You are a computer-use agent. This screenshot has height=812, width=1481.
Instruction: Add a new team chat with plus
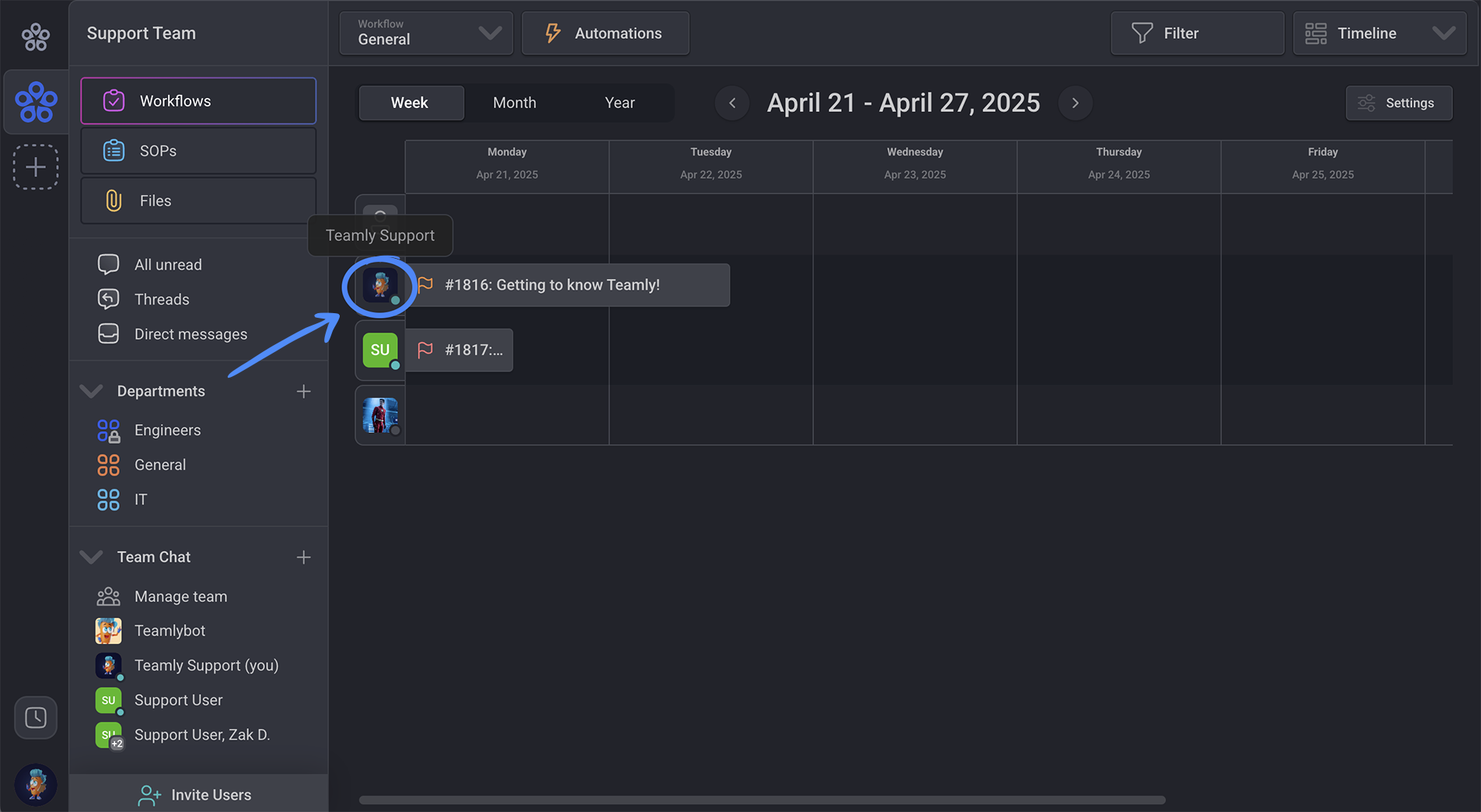click(304, 557)
